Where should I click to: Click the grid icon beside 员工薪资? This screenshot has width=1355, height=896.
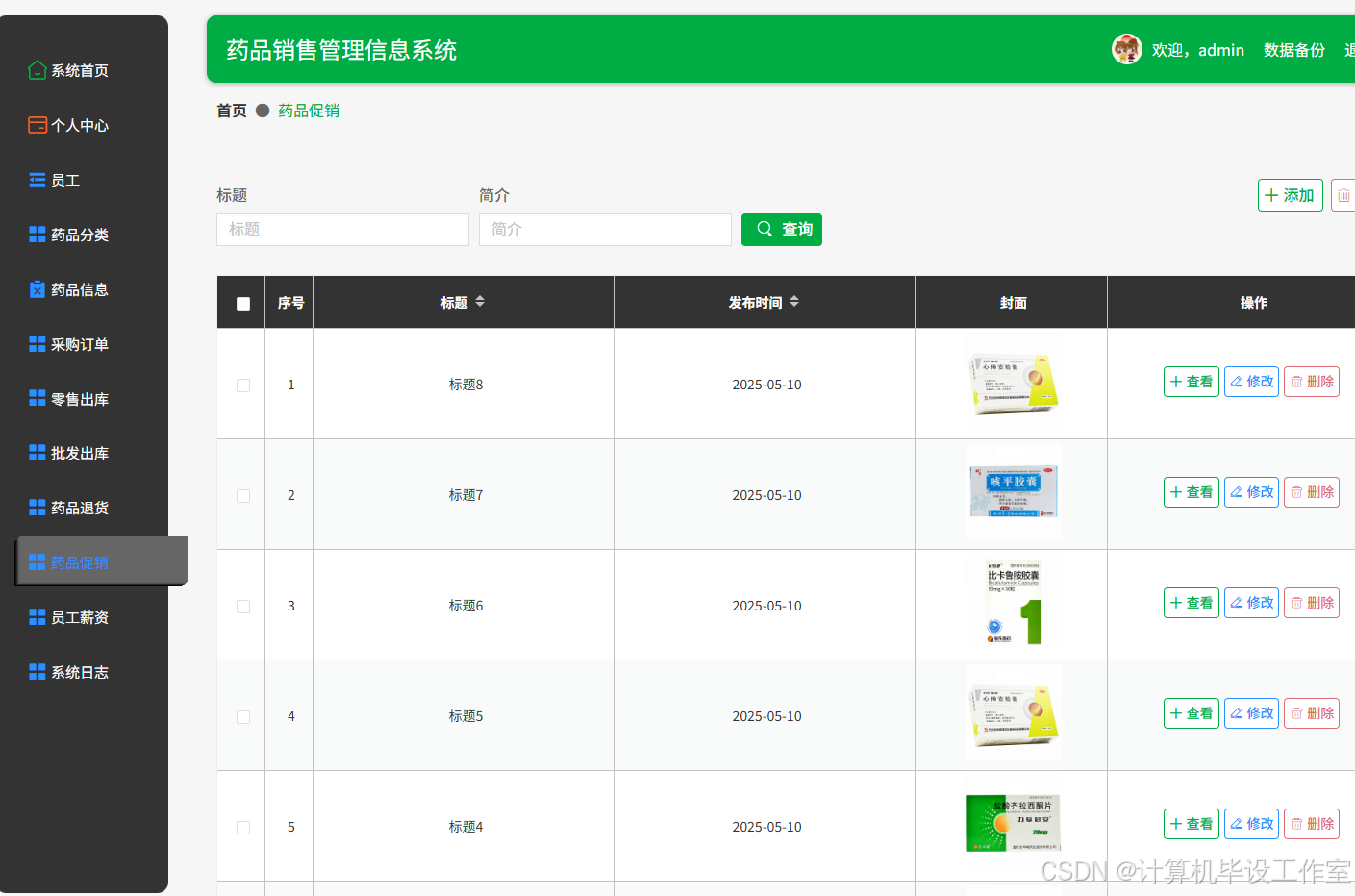point(38,617)
